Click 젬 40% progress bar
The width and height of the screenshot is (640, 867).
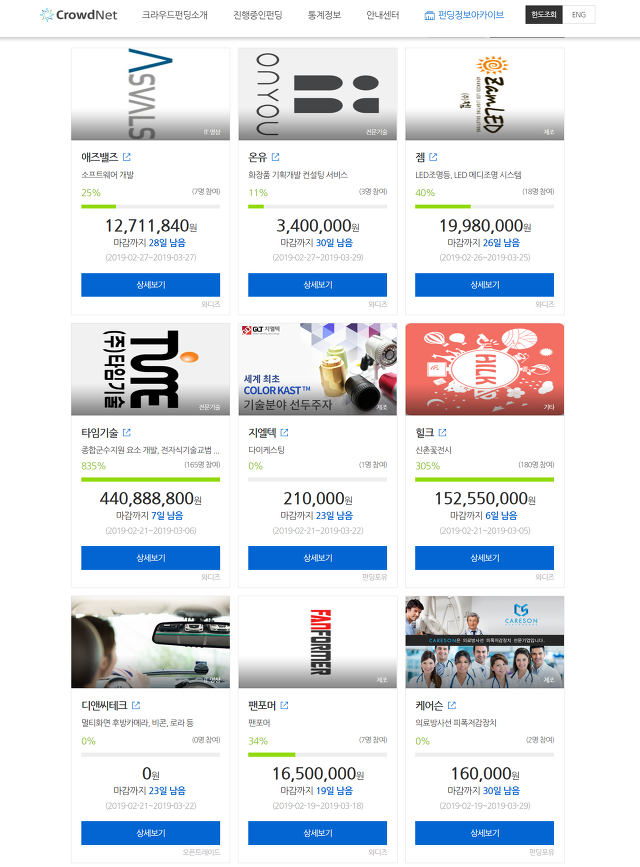click(485, 206)
